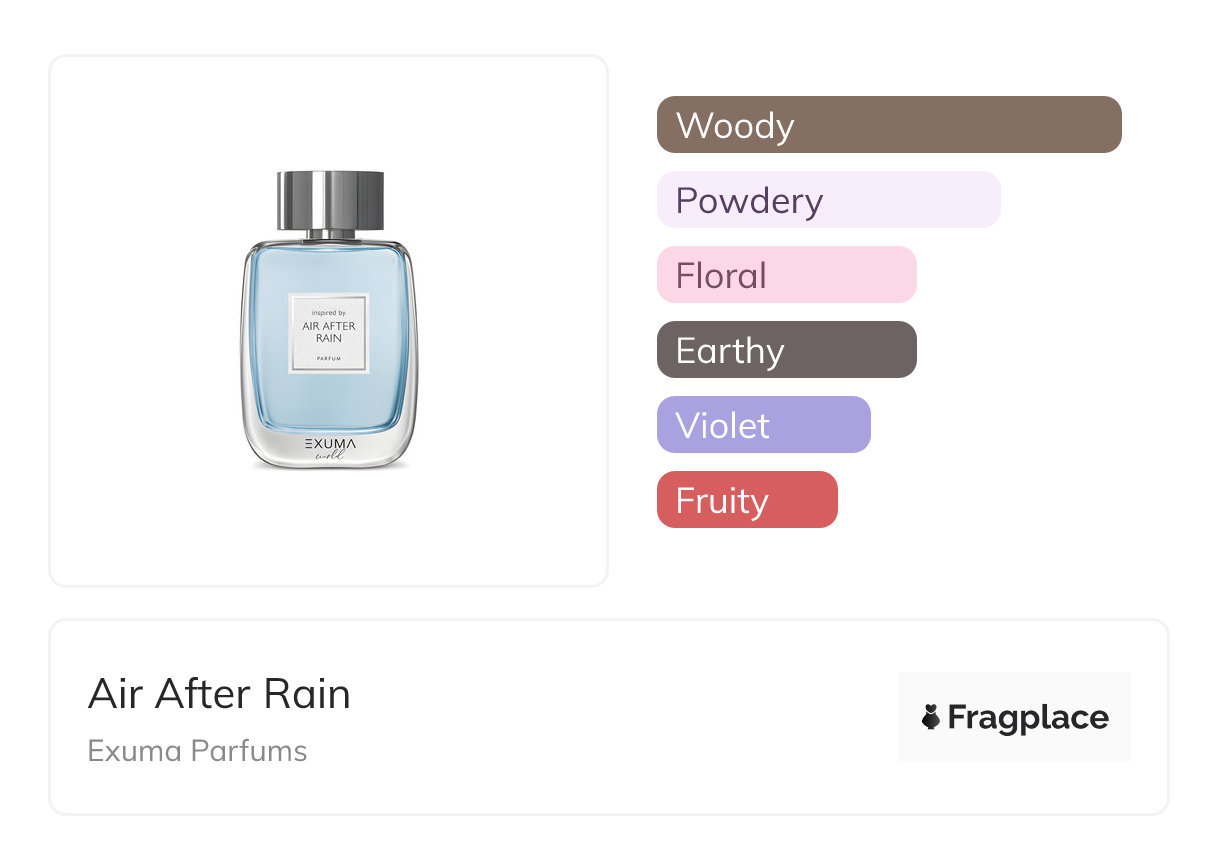Viewport: 1218px width, 864px height.
Task: Click the perfume bottle neck below the cap
Action: 329,236
